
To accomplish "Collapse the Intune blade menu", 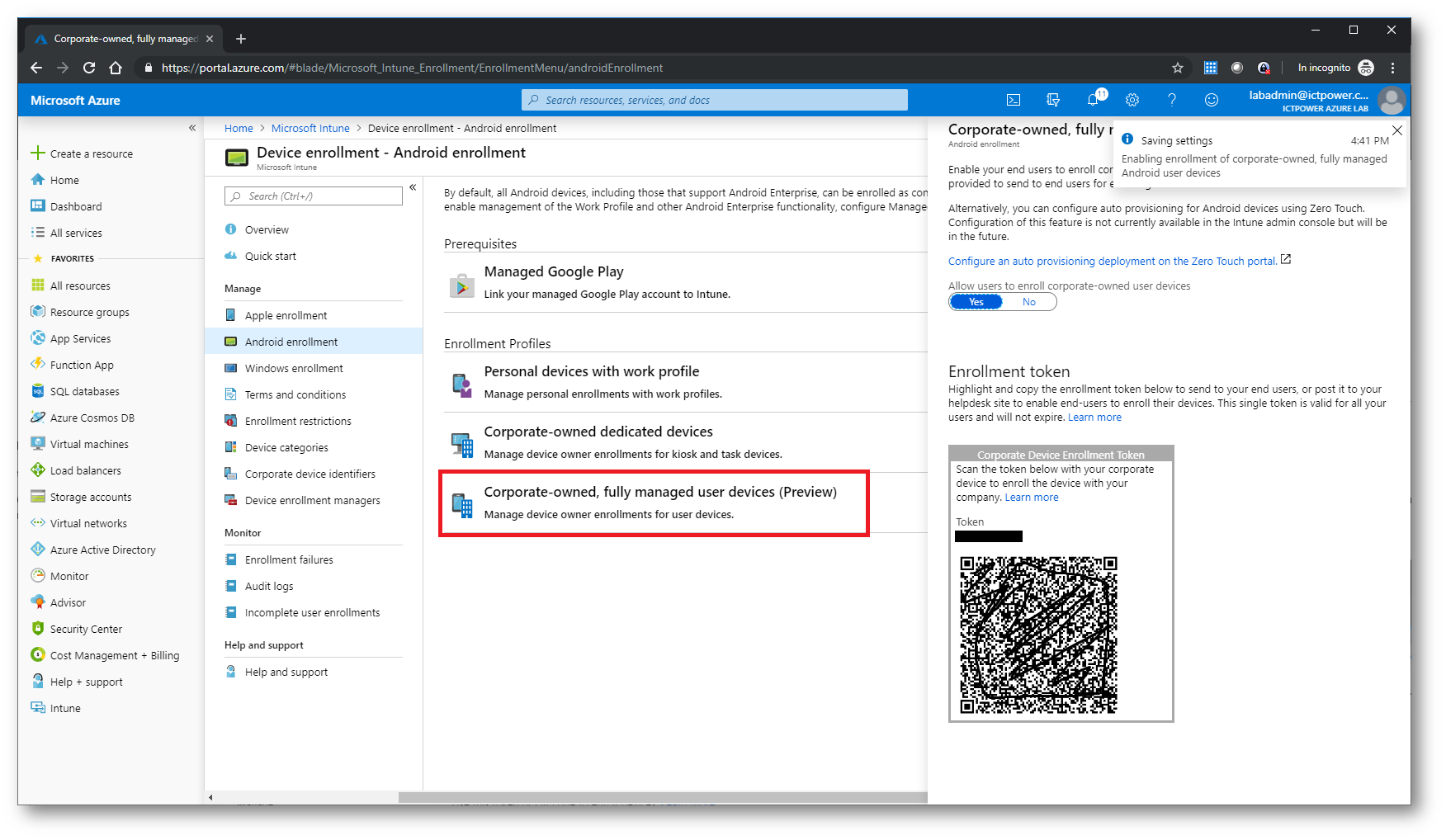I will tap(413, 187).
